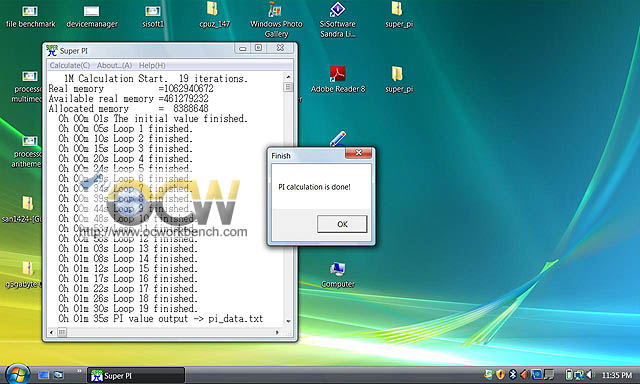Open the devicemanager desktop shortcut

click(92, 16)
